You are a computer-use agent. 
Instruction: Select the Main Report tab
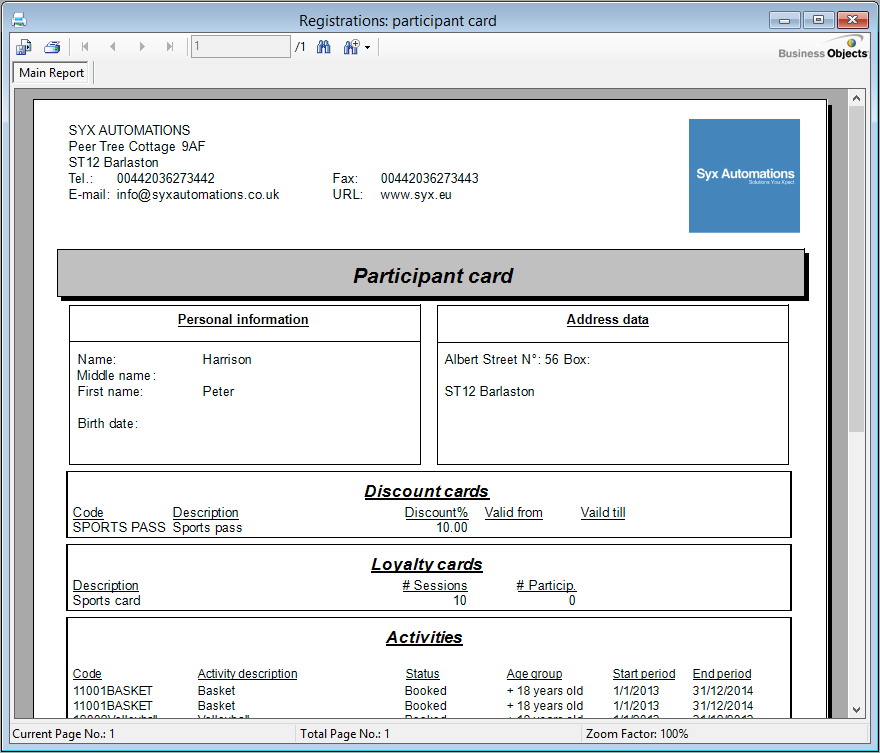[x=52, y=73]
